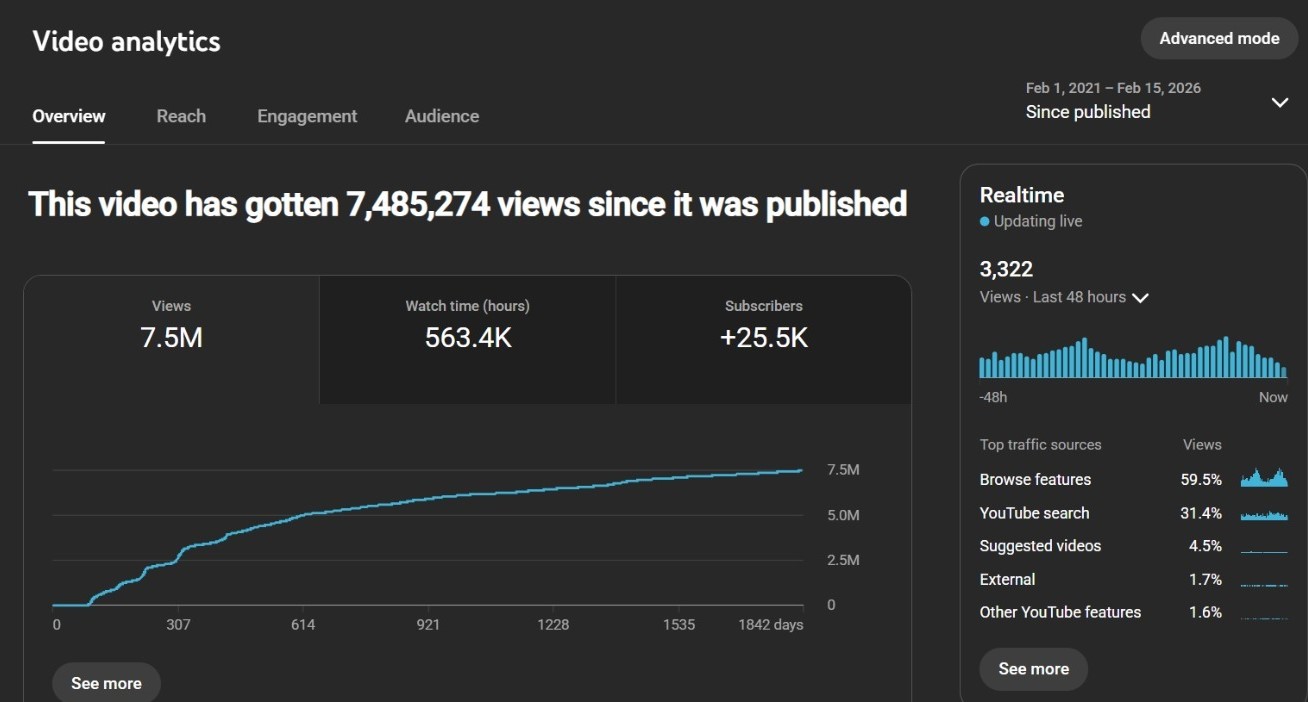1308x702 pixels.
Task: Switch to the Reach tab
Action: point(181,116)
